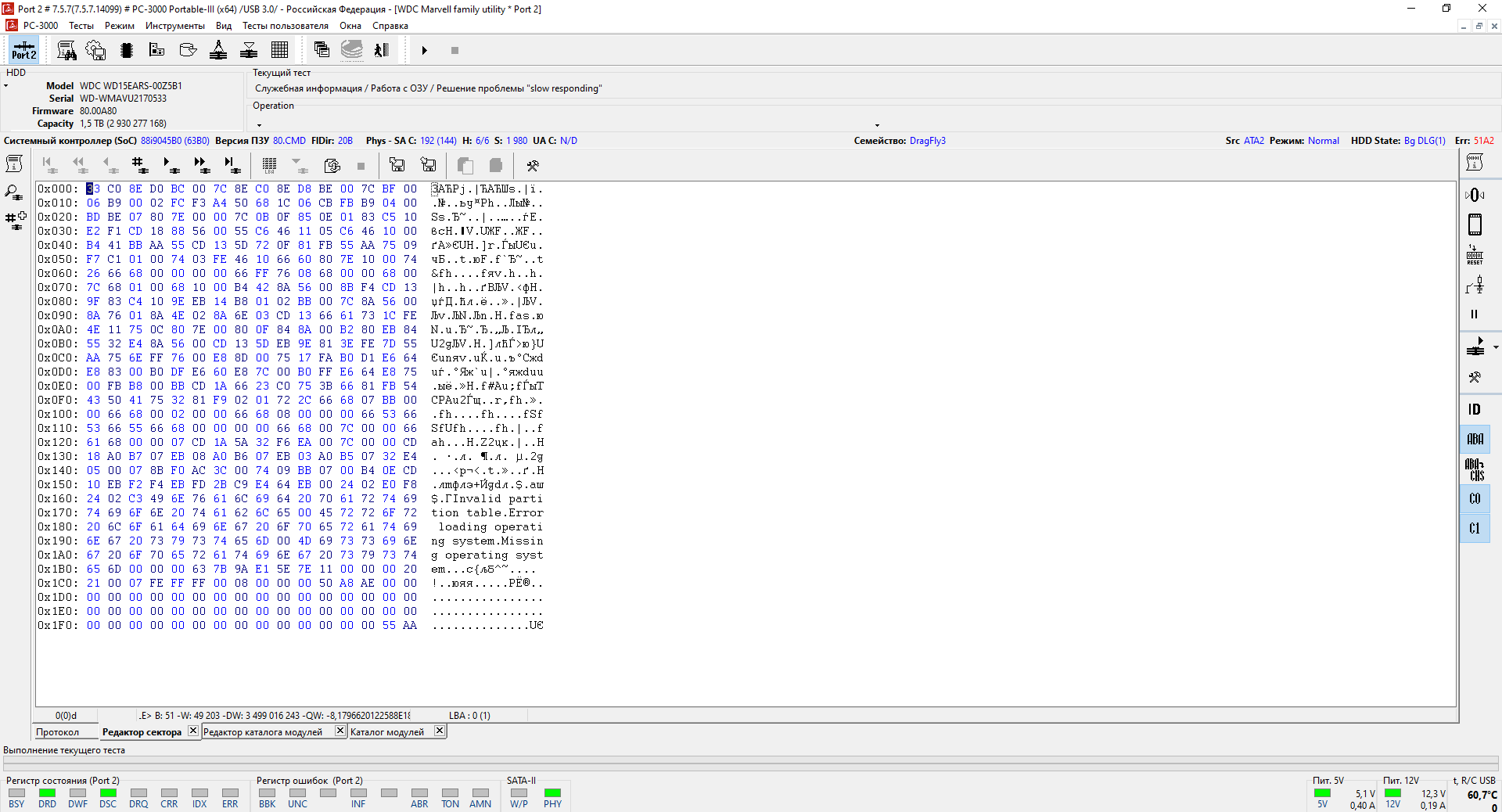
Task: Click the fast-forward sectors icon
Action: tap(200, 165)
